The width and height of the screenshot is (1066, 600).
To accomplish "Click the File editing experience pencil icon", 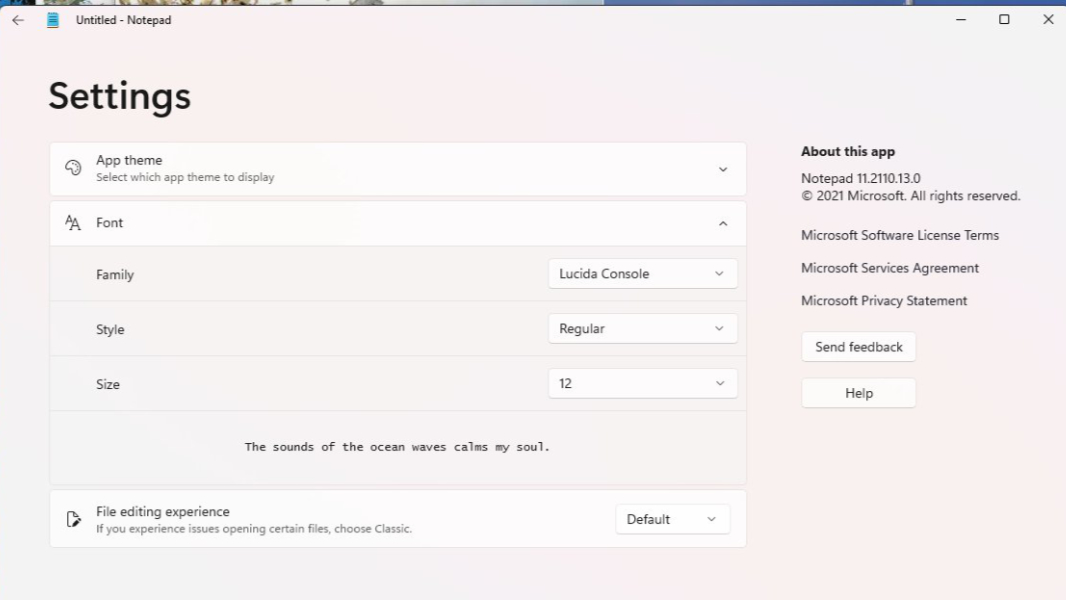I will tap(73, 519).
